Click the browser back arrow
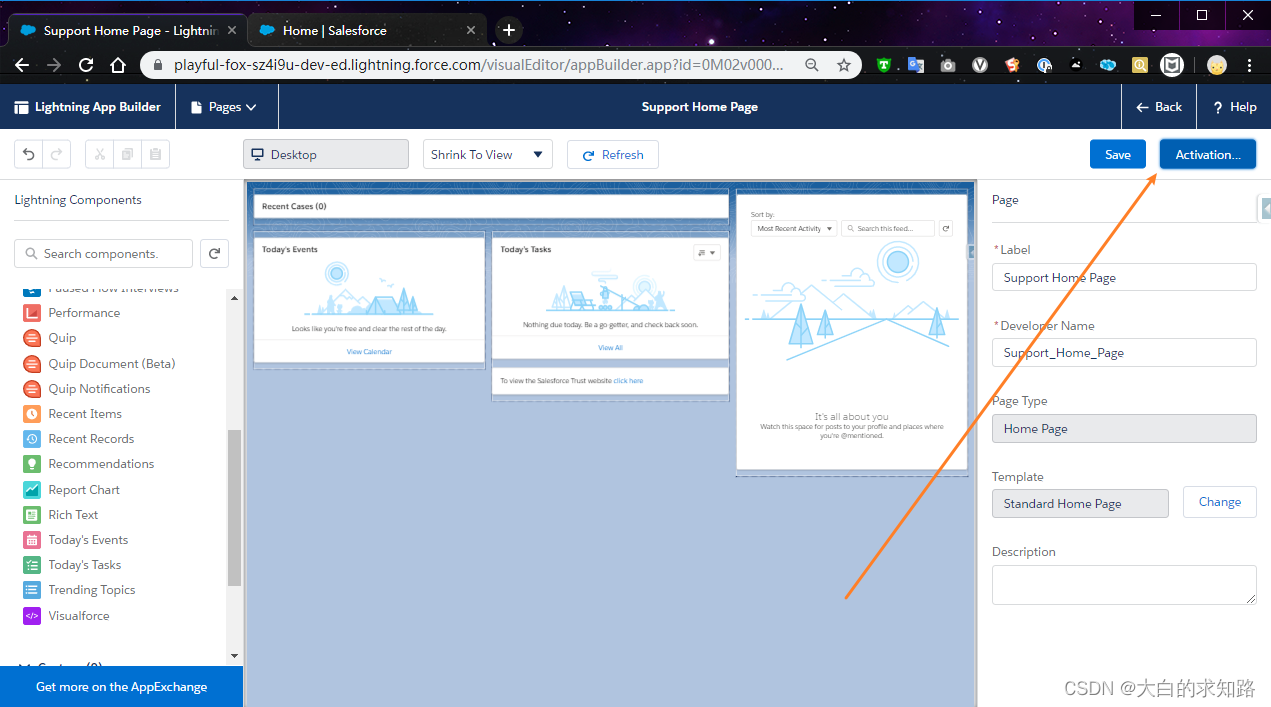Viewport: 1271px width, 707px height. click(x=22, y=65)
